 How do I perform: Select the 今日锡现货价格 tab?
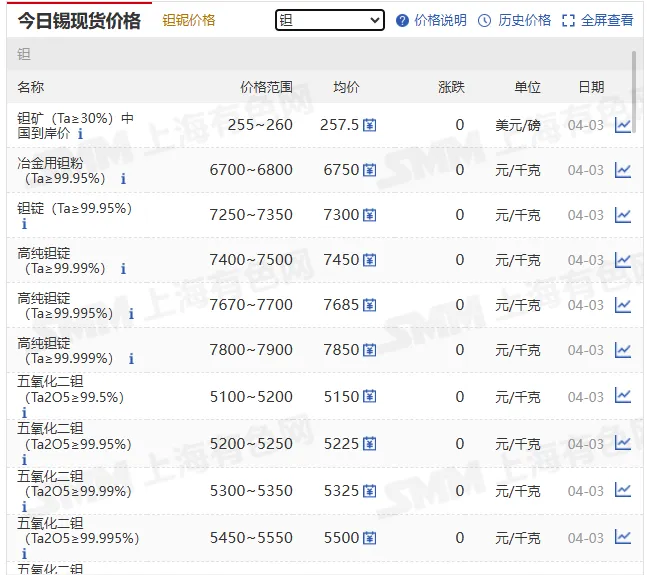coord(79,21)
